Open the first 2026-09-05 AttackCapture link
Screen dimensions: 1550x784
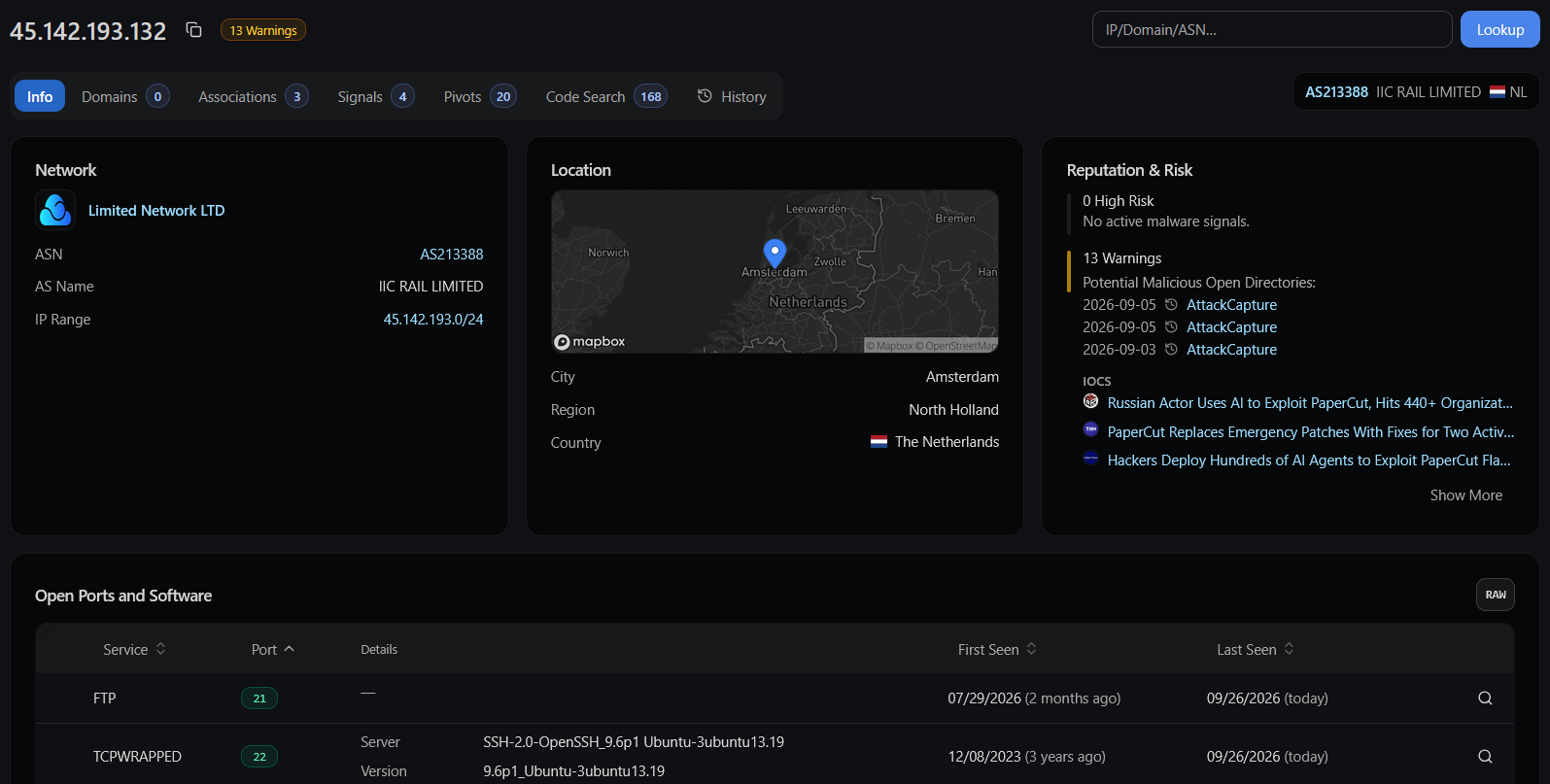tap(1231, 304)
